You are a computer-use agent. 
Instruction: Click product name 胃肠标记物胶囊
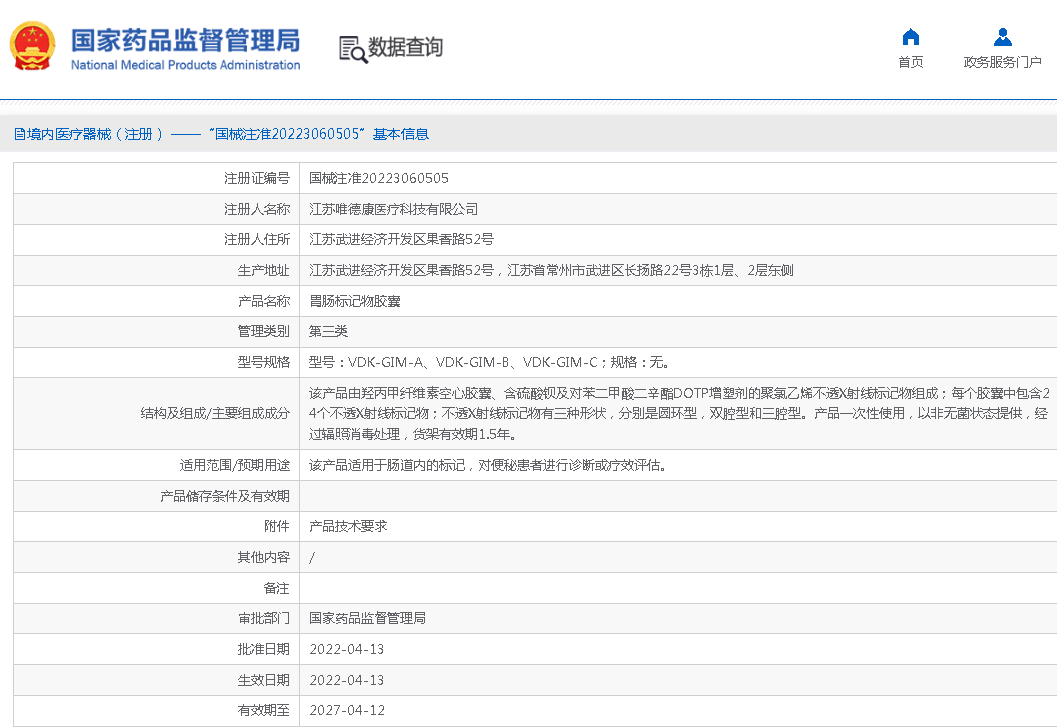(x=355, y=301)
